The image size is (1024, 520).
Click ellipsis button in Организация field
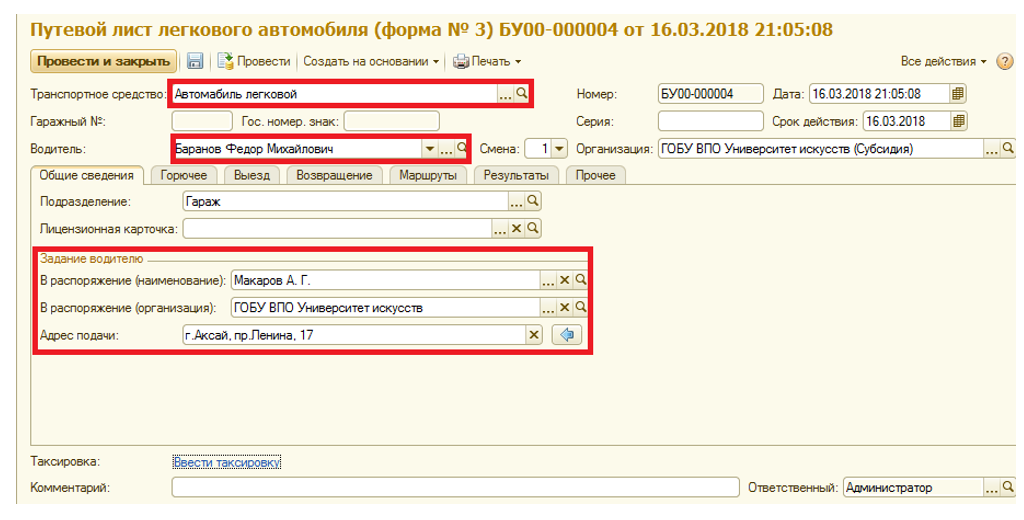(x=991, y=150)
